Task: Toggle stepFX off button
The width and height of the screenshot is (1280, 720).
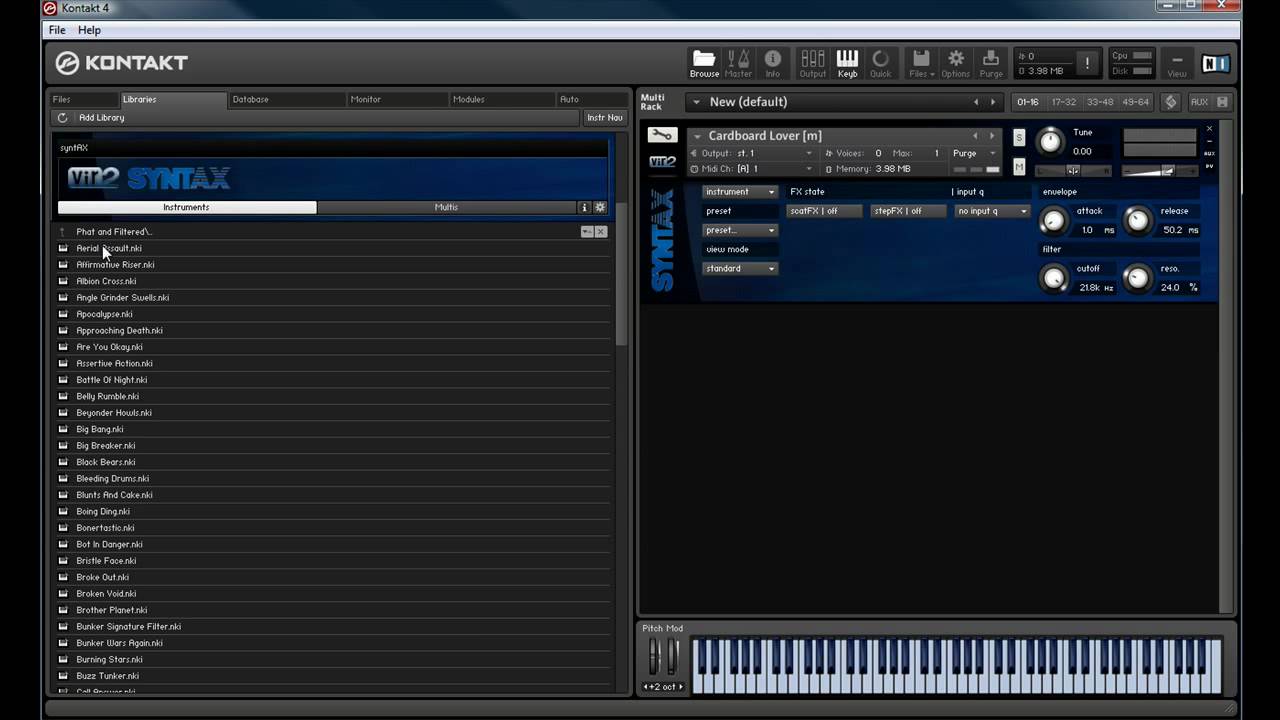Action: 907,211
